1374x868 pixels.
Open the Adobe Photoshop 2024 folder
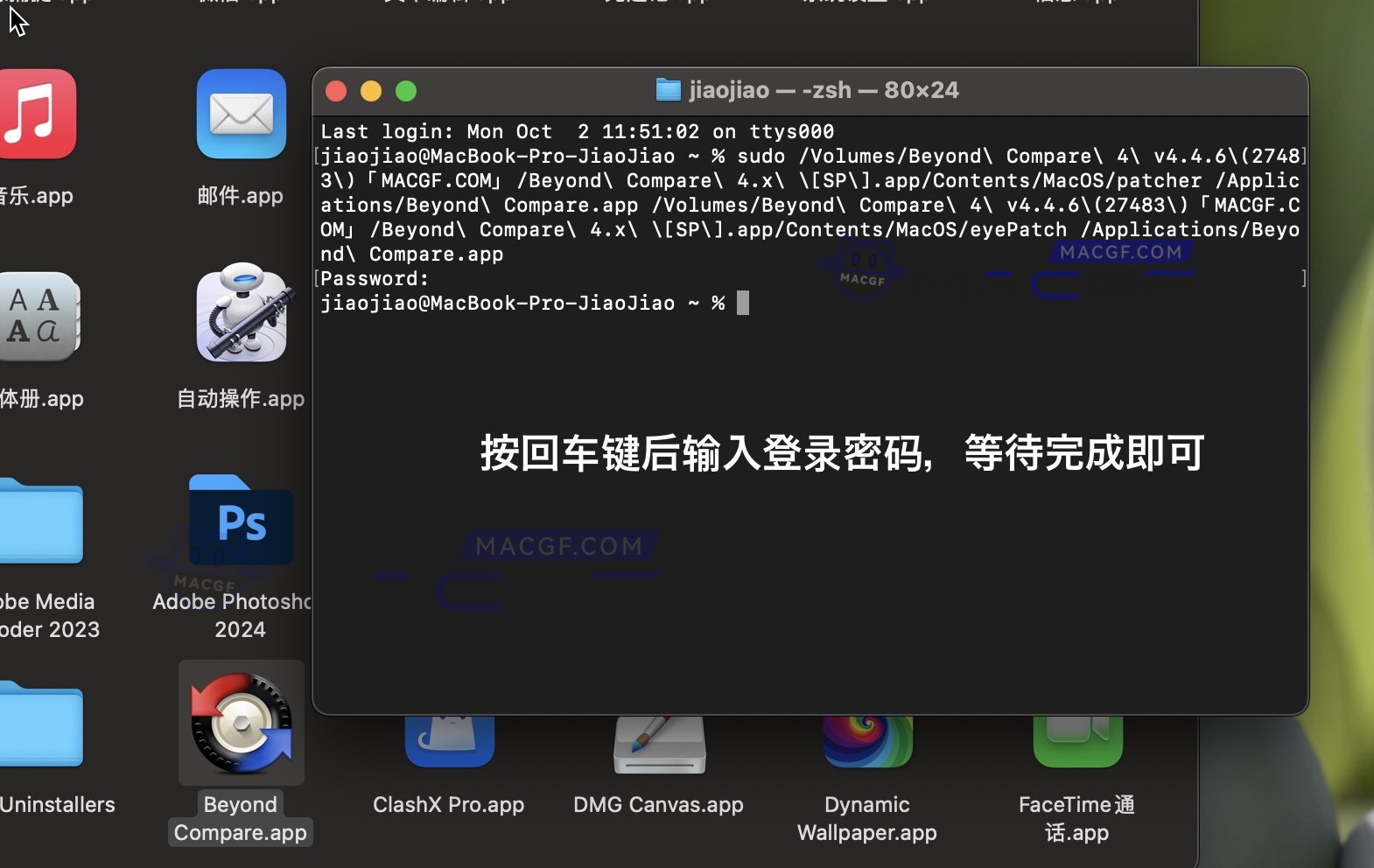[x=242, y=520]
